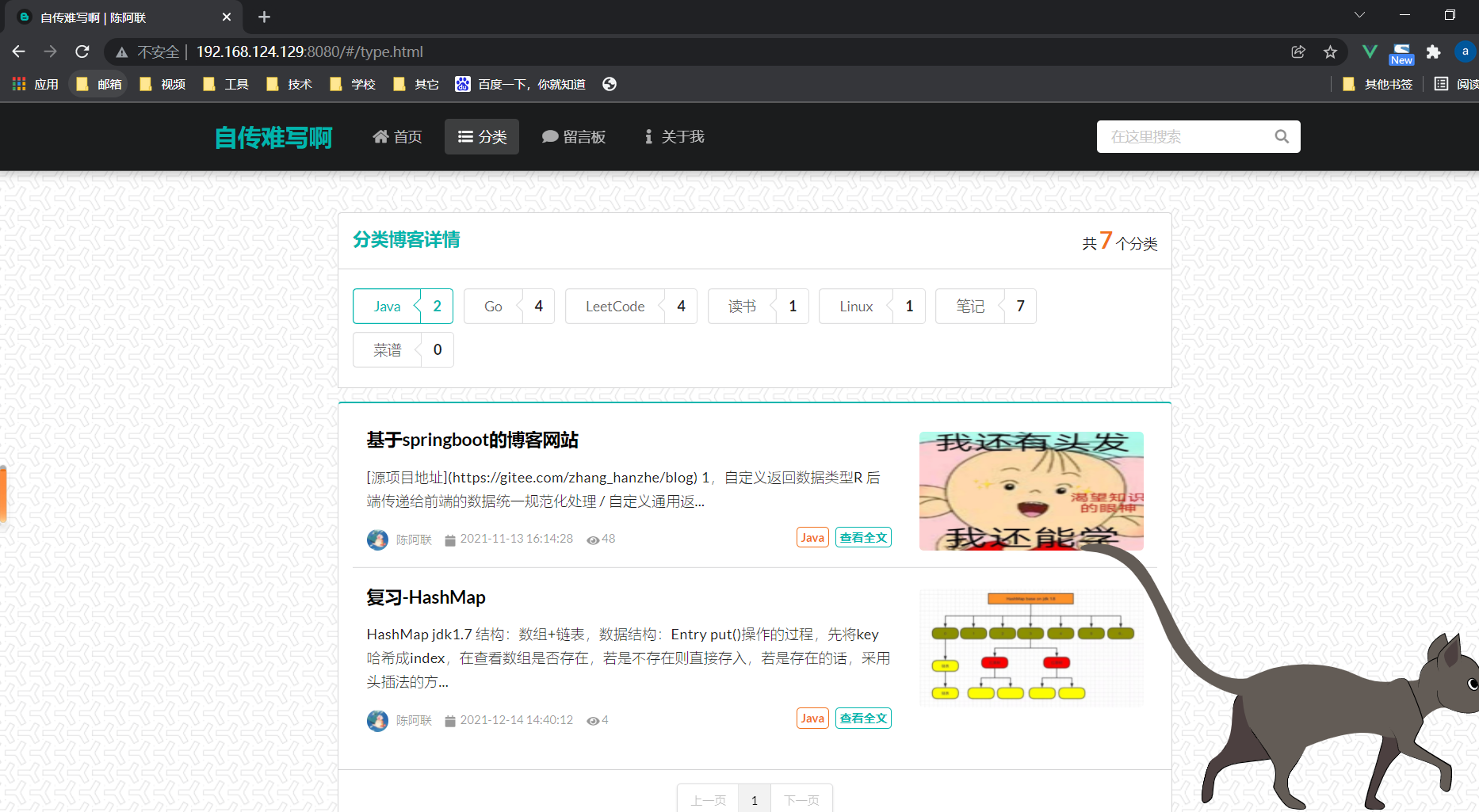Reload the page with the refresh icon
The height and width of the screenshot is (812, 1479).
point(82,51)
